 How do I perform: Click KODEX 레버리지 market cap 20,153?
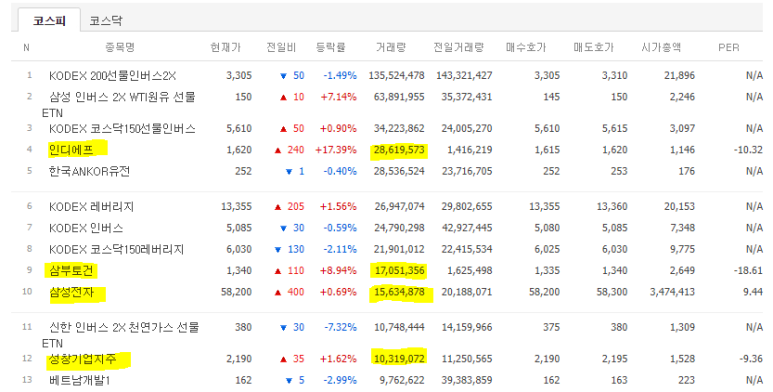[679, 207]
